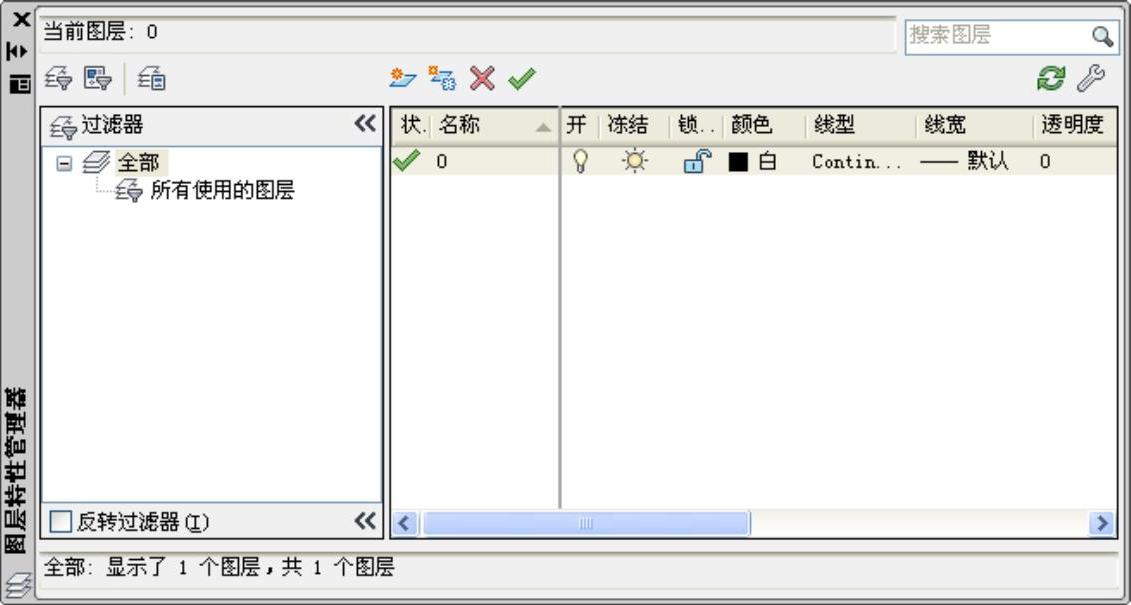1131x605 pixels.
Task: Open layer settings wrench icon
Action: pos(1091,78)
